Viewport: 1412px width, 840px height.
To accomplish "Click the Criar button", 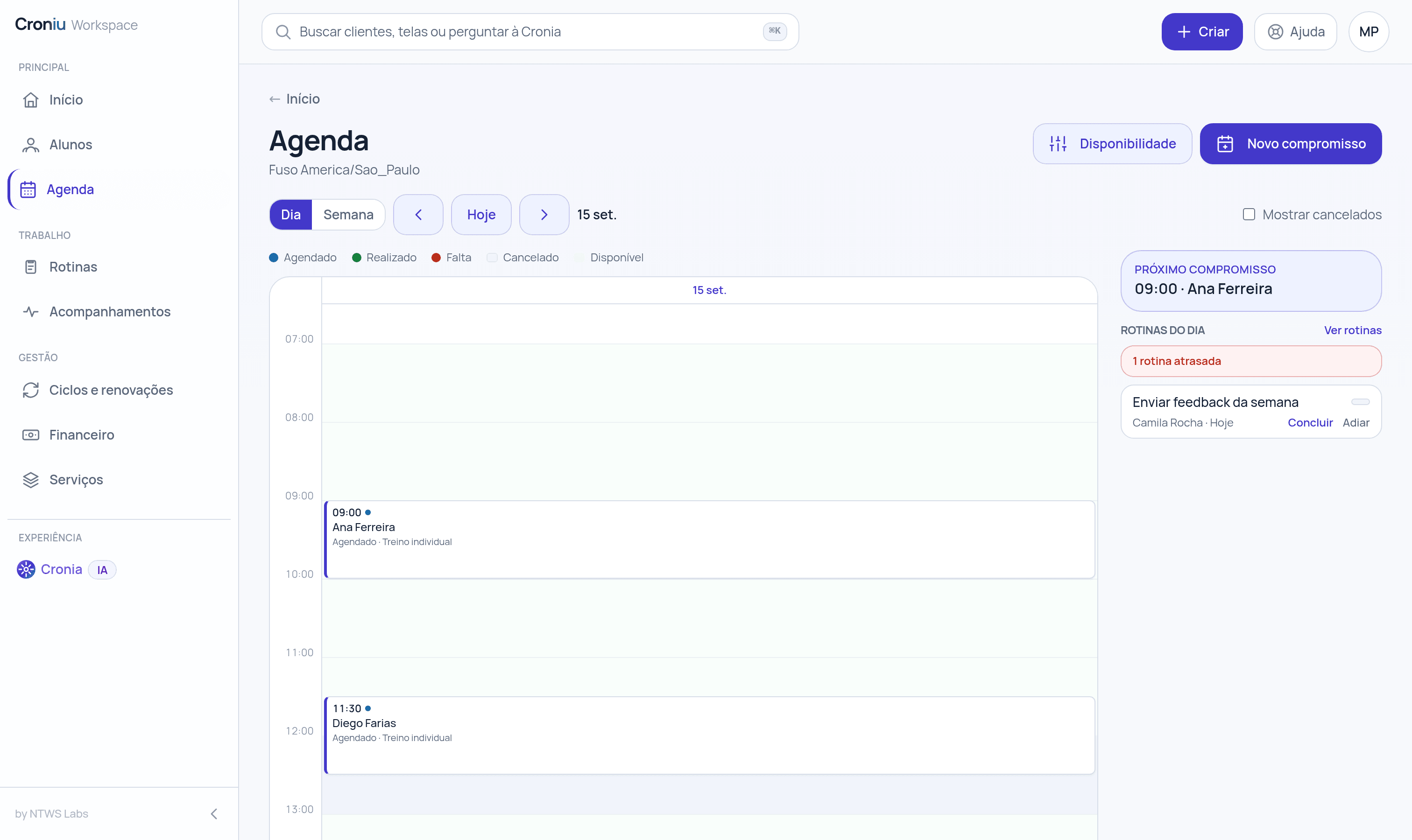I will point(1202,32).
